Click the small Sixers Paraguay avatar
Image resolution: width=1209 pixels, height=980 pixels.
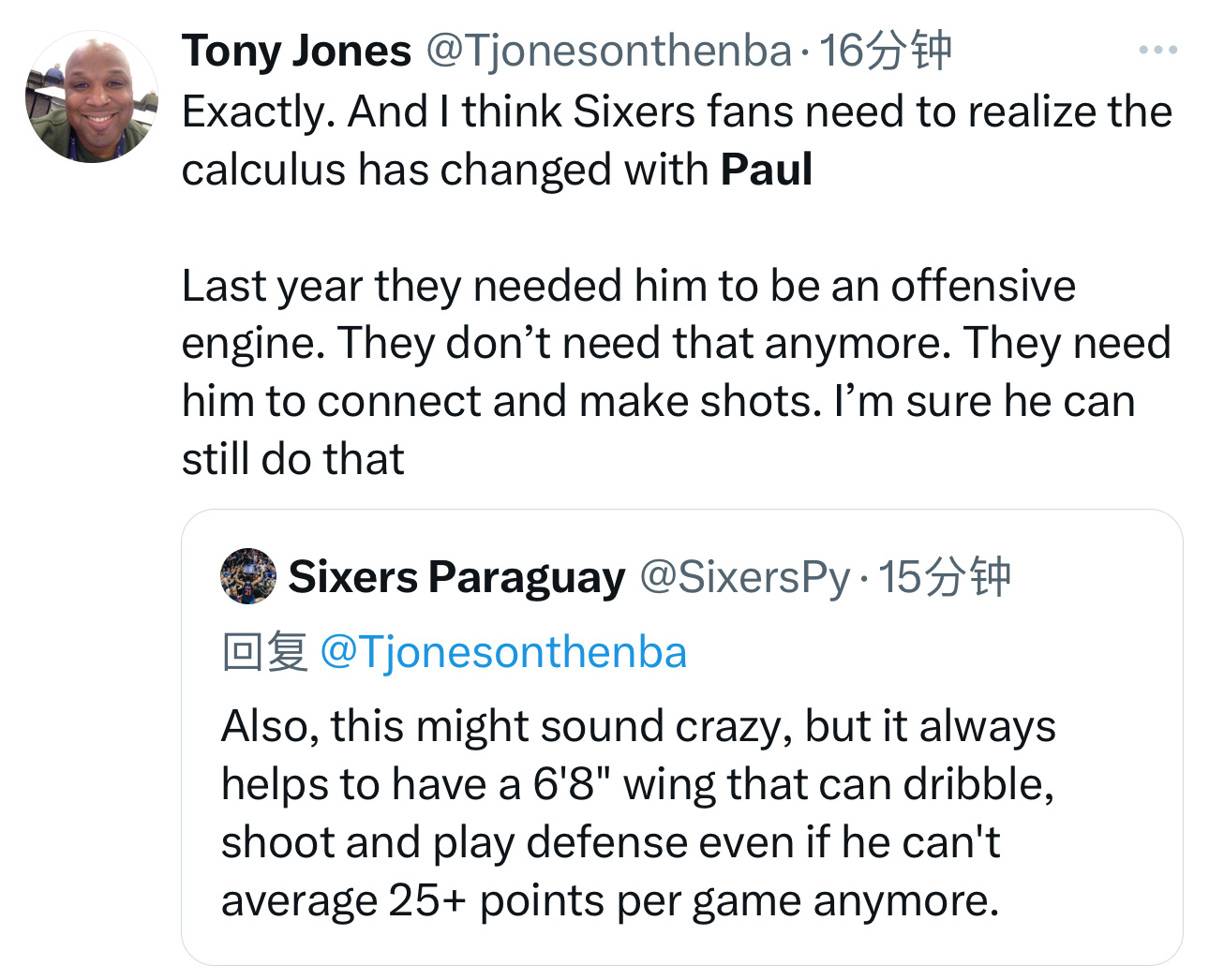tap(248, 576)
